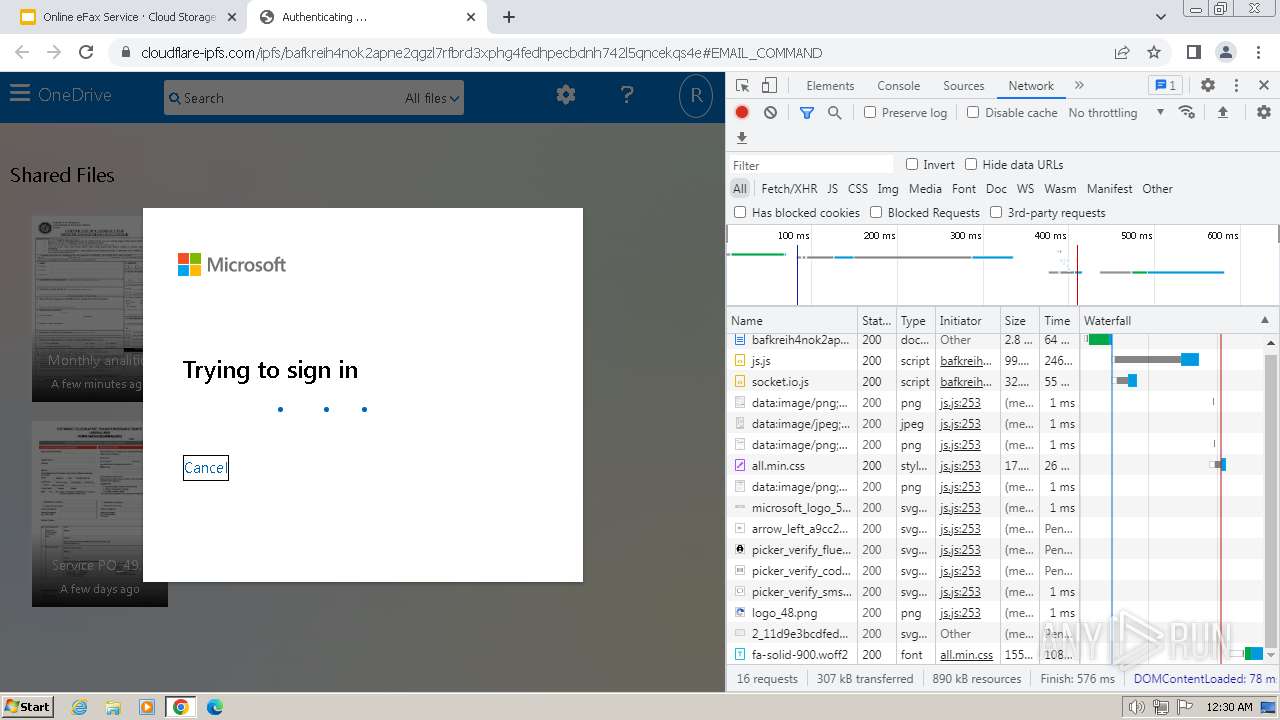Screen dimensions: 1280x720
Task: Open DevTools customize three-dot menu
Action: 1236,86
